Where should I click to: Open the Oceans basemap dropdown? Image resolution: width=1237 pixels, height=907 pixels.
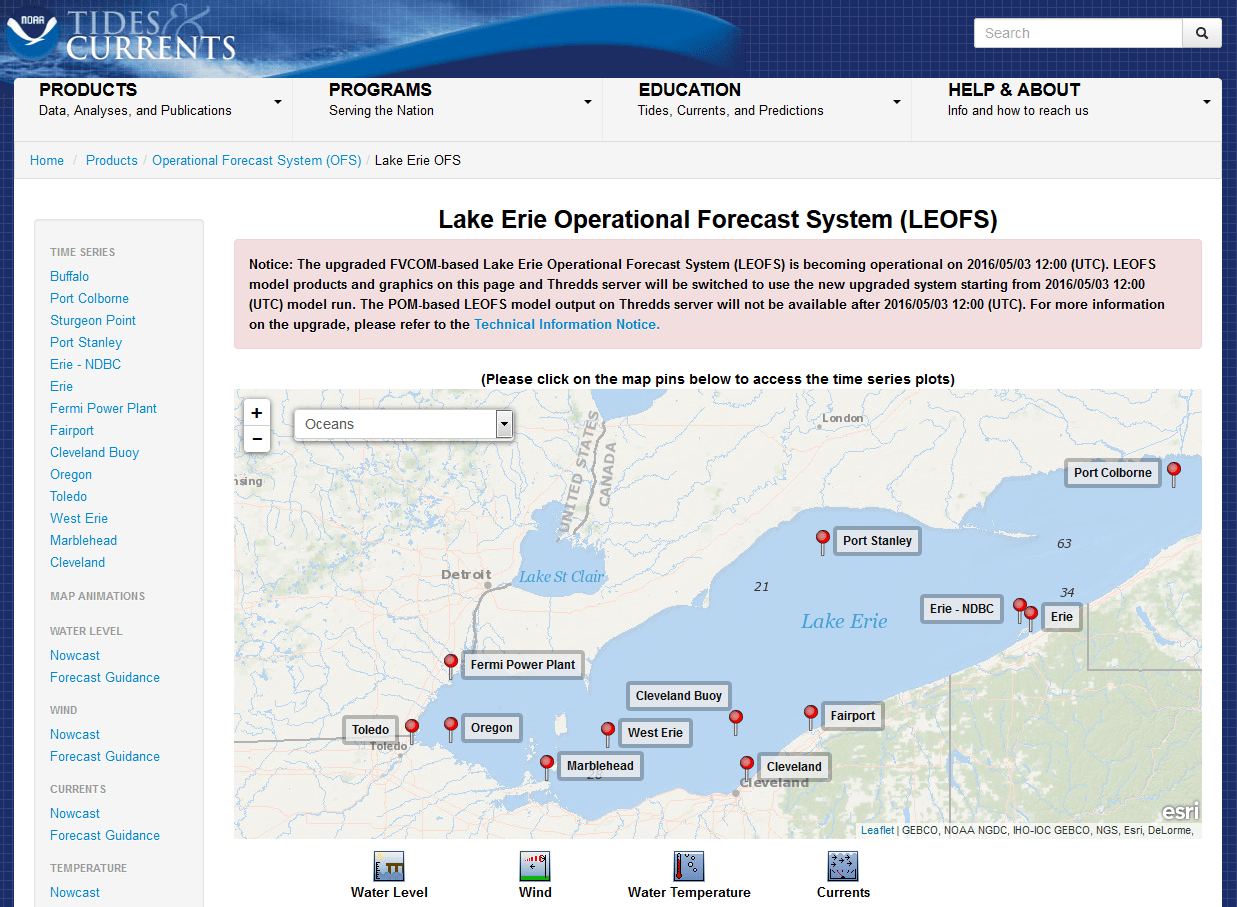click(x=503, y=424)
